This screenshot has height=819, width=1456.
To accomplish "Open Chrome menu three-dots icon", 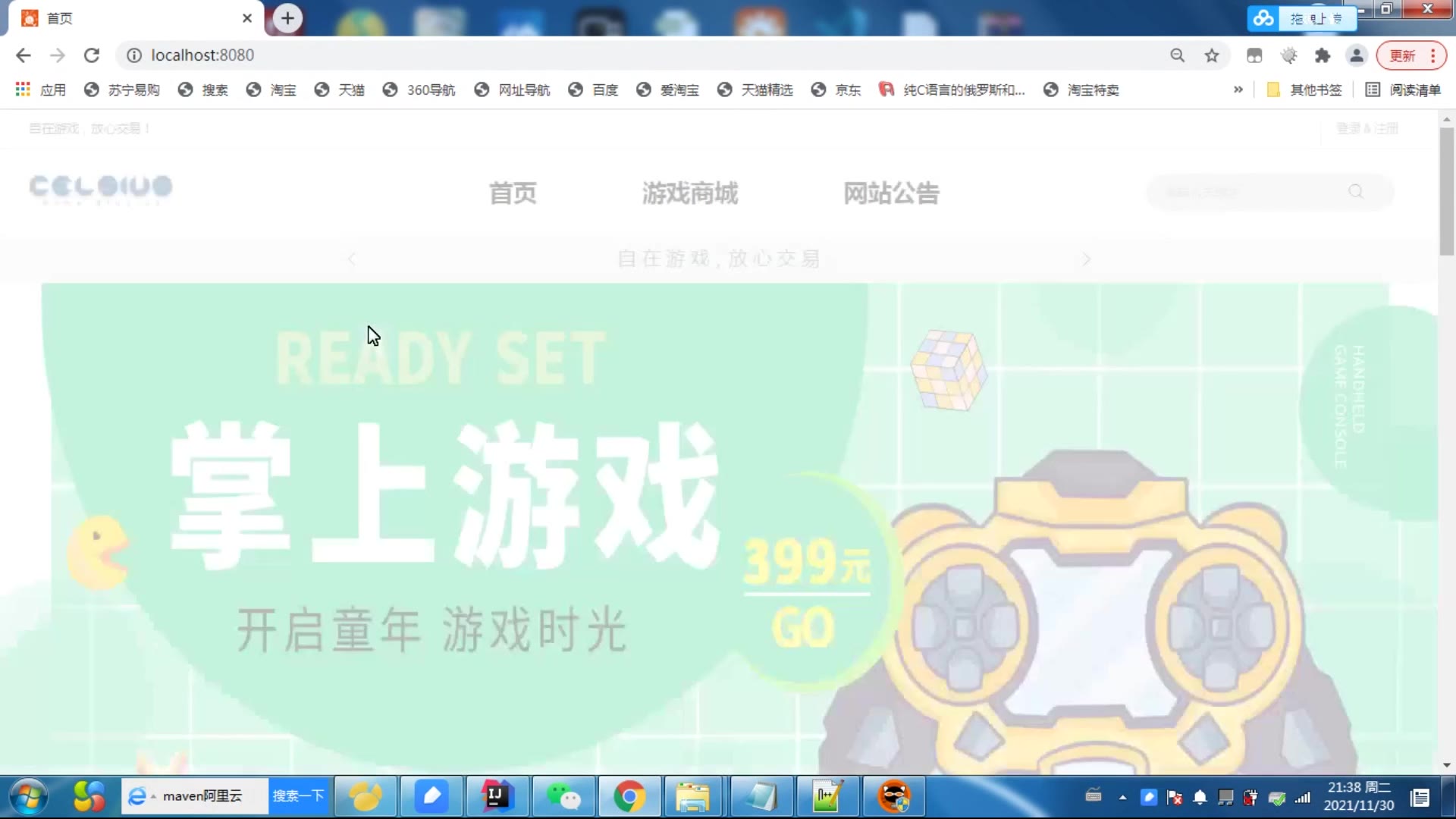I will [1433, 55].
